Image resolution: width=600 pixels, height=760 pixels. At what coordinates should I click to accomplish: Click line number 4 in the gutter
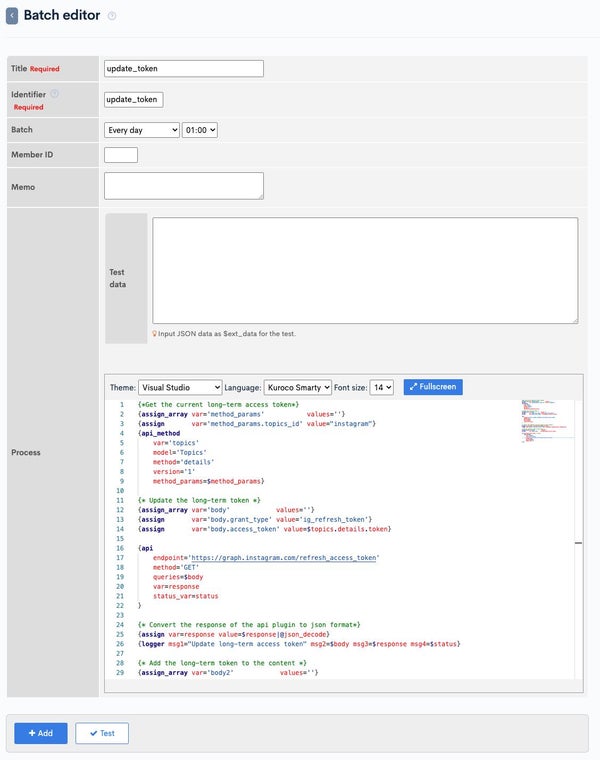(x=122, y=433)
